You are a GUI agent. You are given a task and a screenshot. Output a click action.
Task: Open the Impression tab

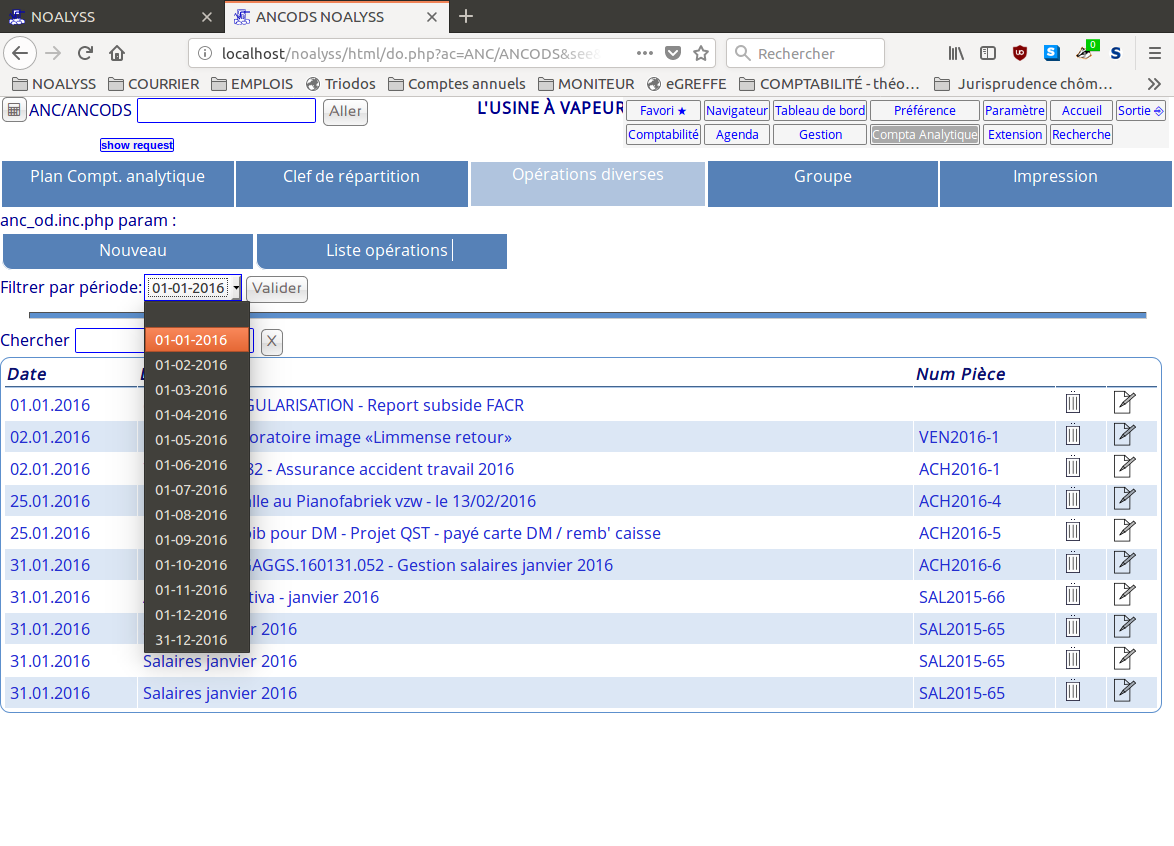pos(1055,177)
